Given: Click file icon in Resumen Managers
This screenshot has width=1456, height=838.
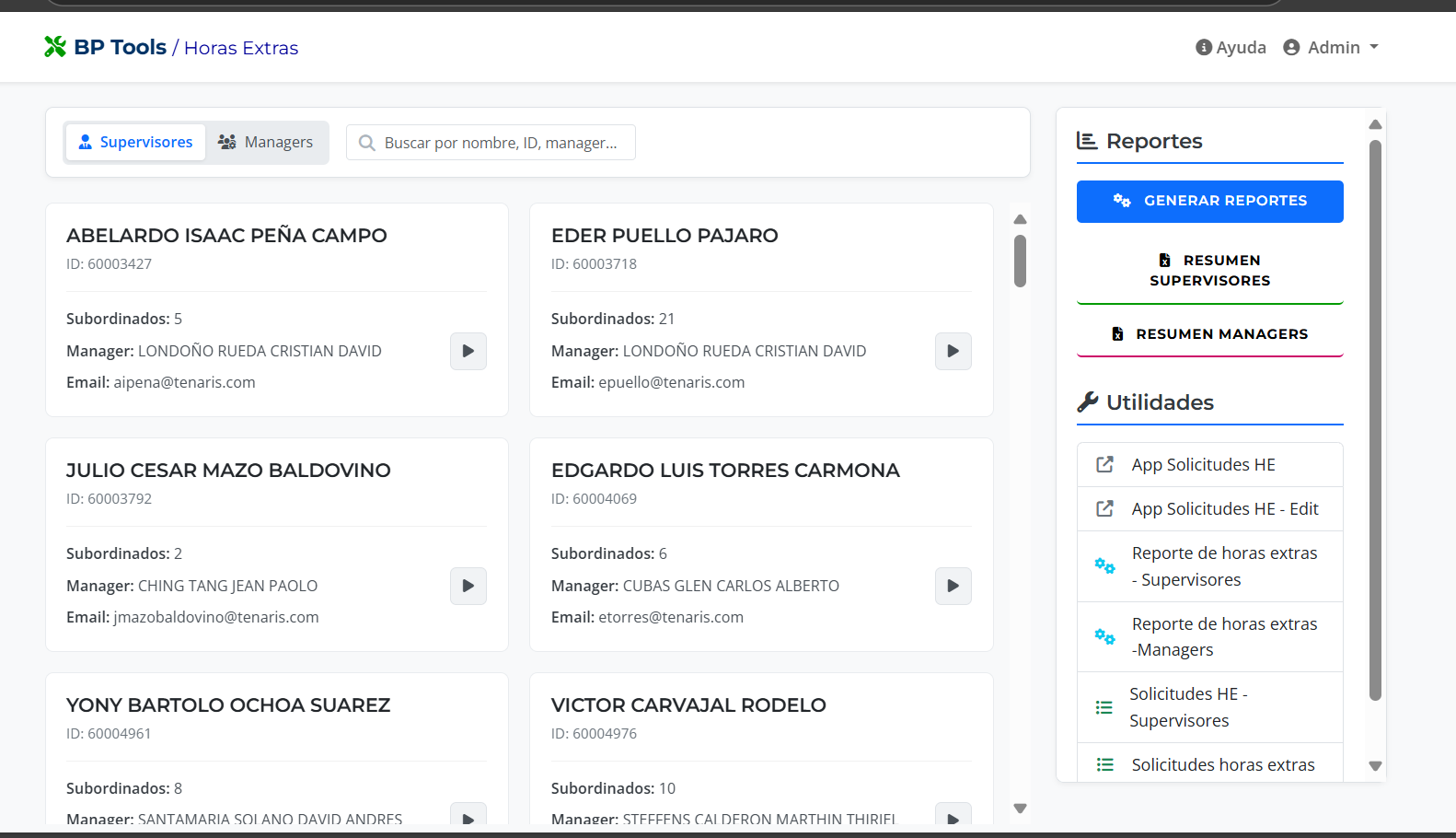Looking at the screenshot, I should pos(1117,334).
